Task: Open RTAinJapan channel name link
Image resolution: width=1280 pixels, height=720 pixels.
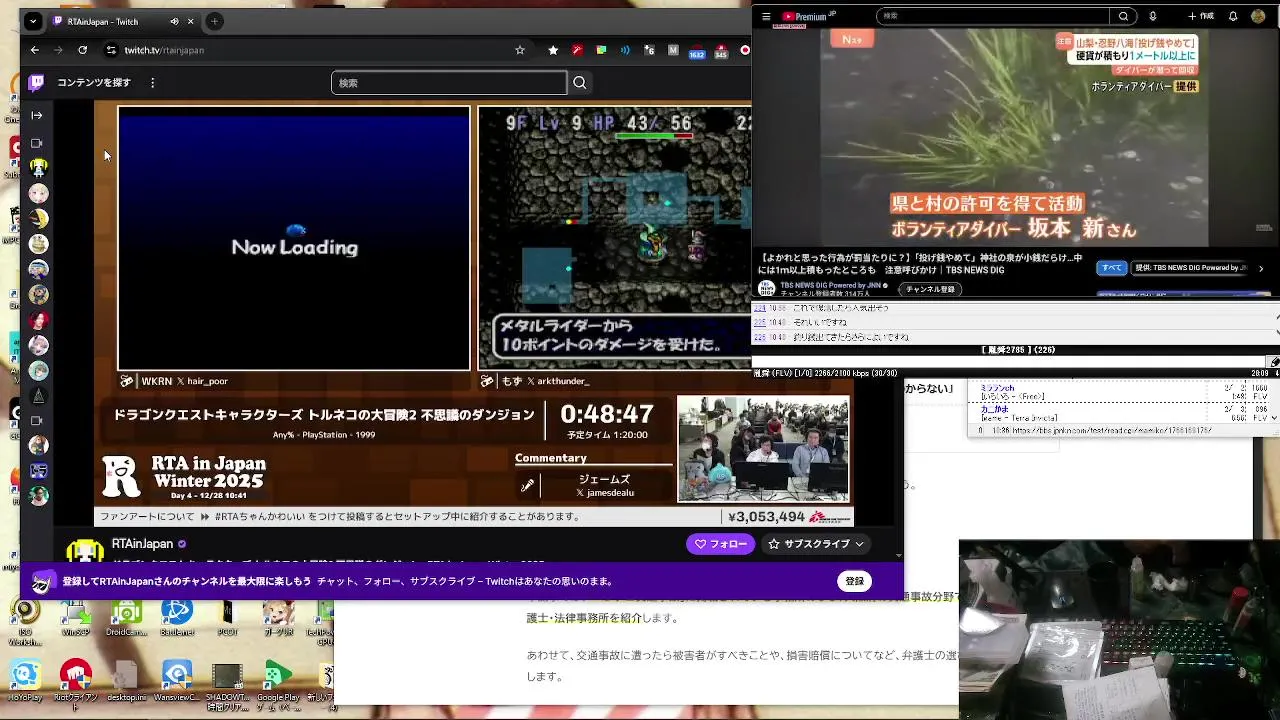Action: pos(142,544)
